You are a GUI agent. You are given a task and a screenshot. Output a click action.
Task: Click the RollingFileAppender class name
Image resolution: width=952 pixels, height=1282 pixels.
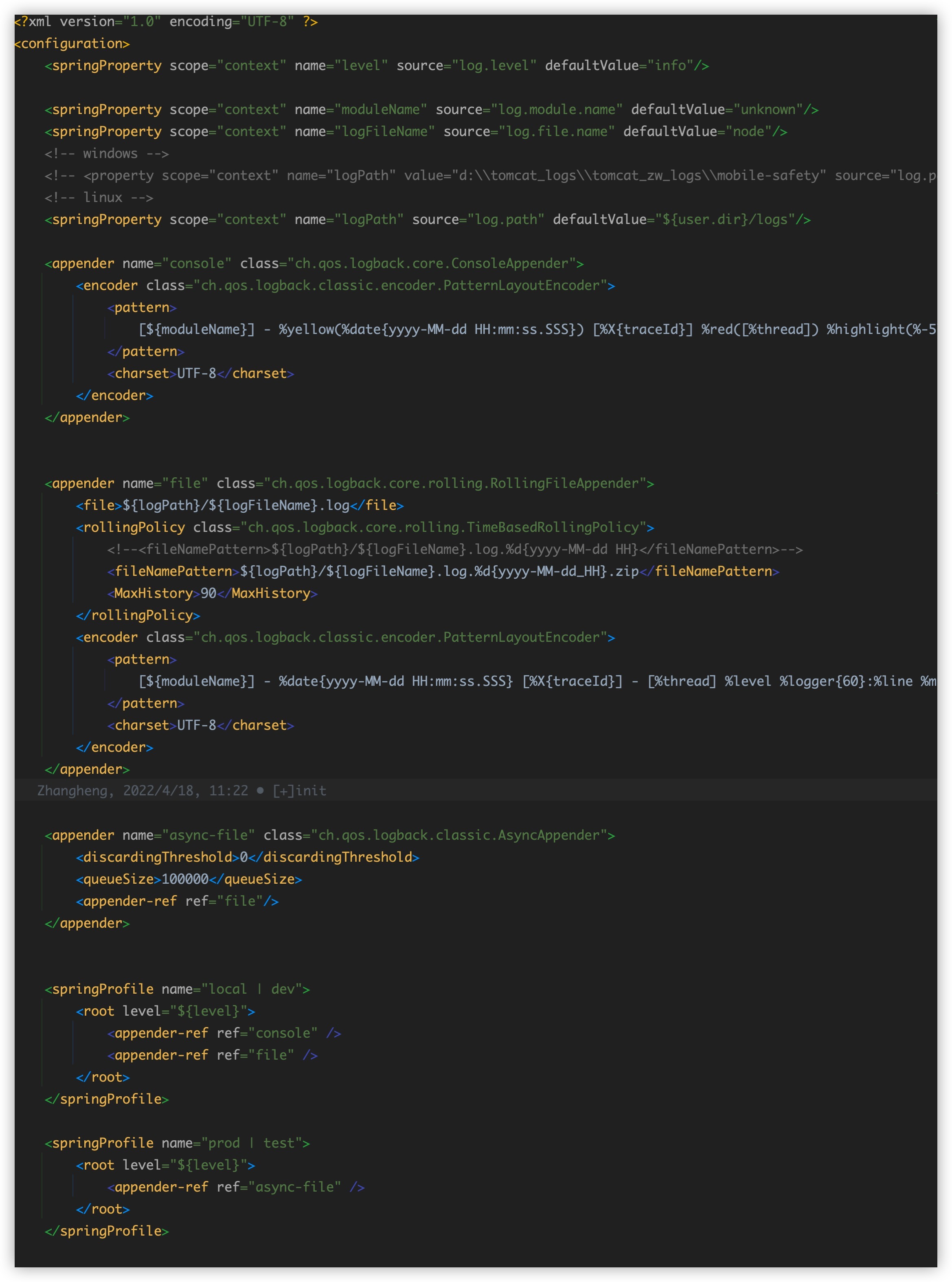pos(455,483)
